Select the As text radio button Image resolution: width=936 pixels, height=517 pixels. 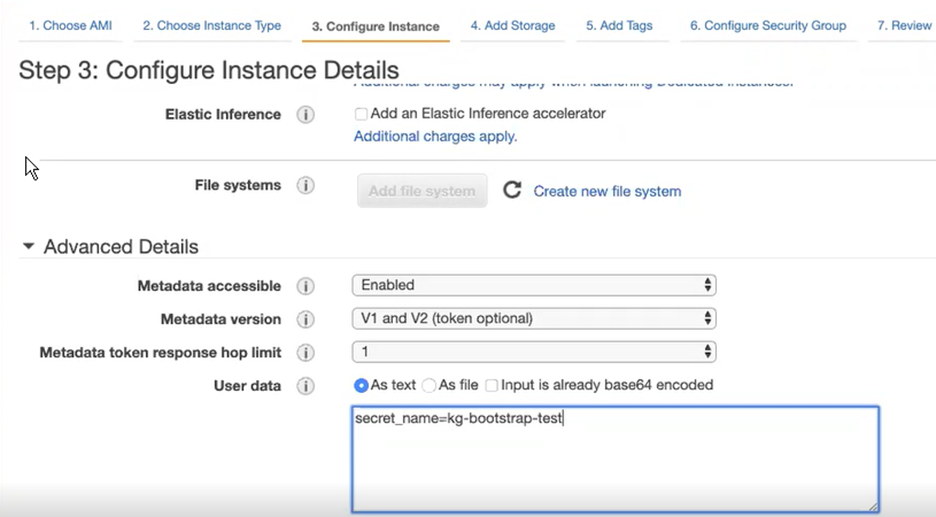tap(361, 385)
